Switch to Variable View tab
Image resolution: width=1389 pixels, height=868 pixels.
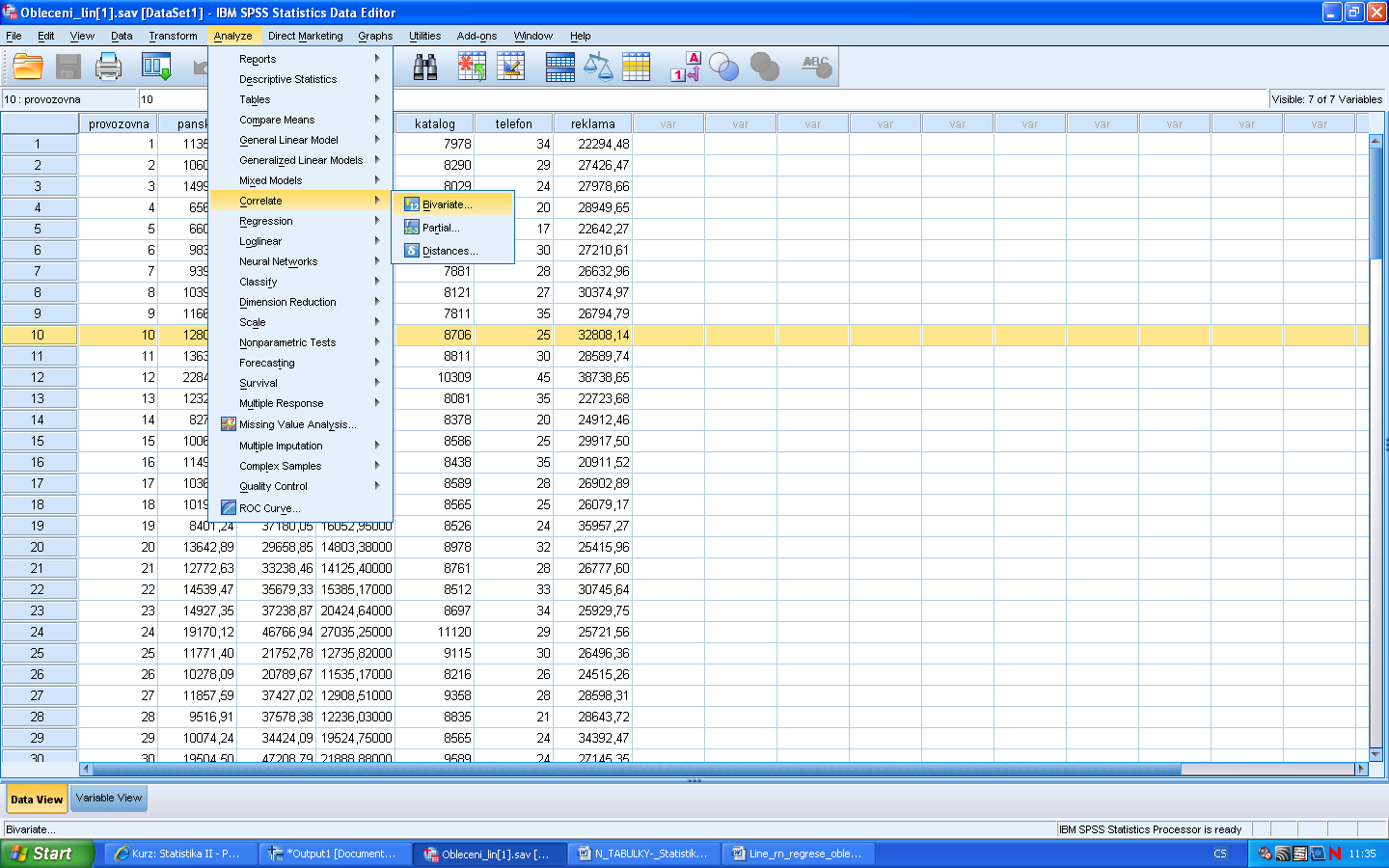click(109, 798)
